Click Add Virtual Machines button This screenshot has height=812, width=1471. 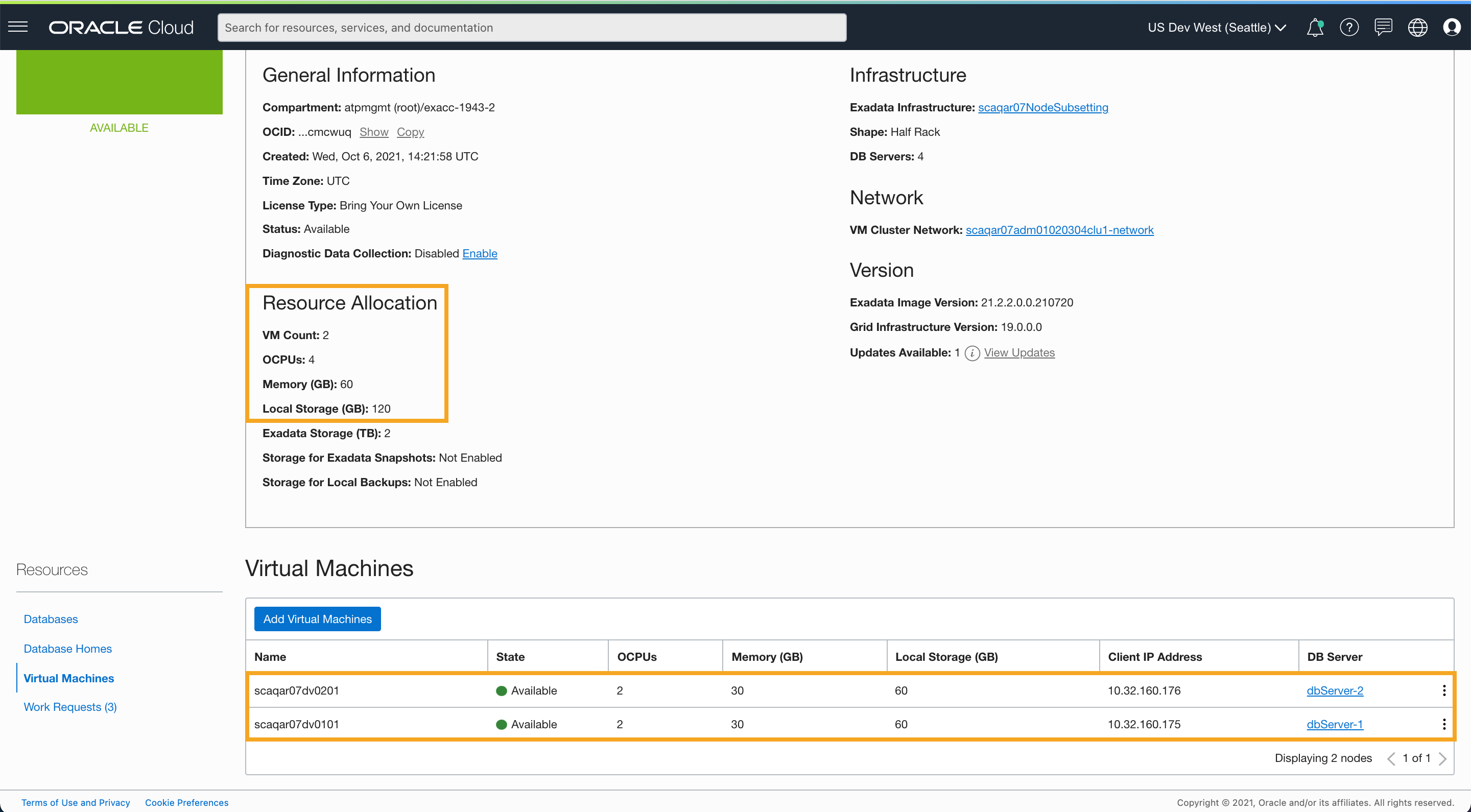tap(317, 619)
